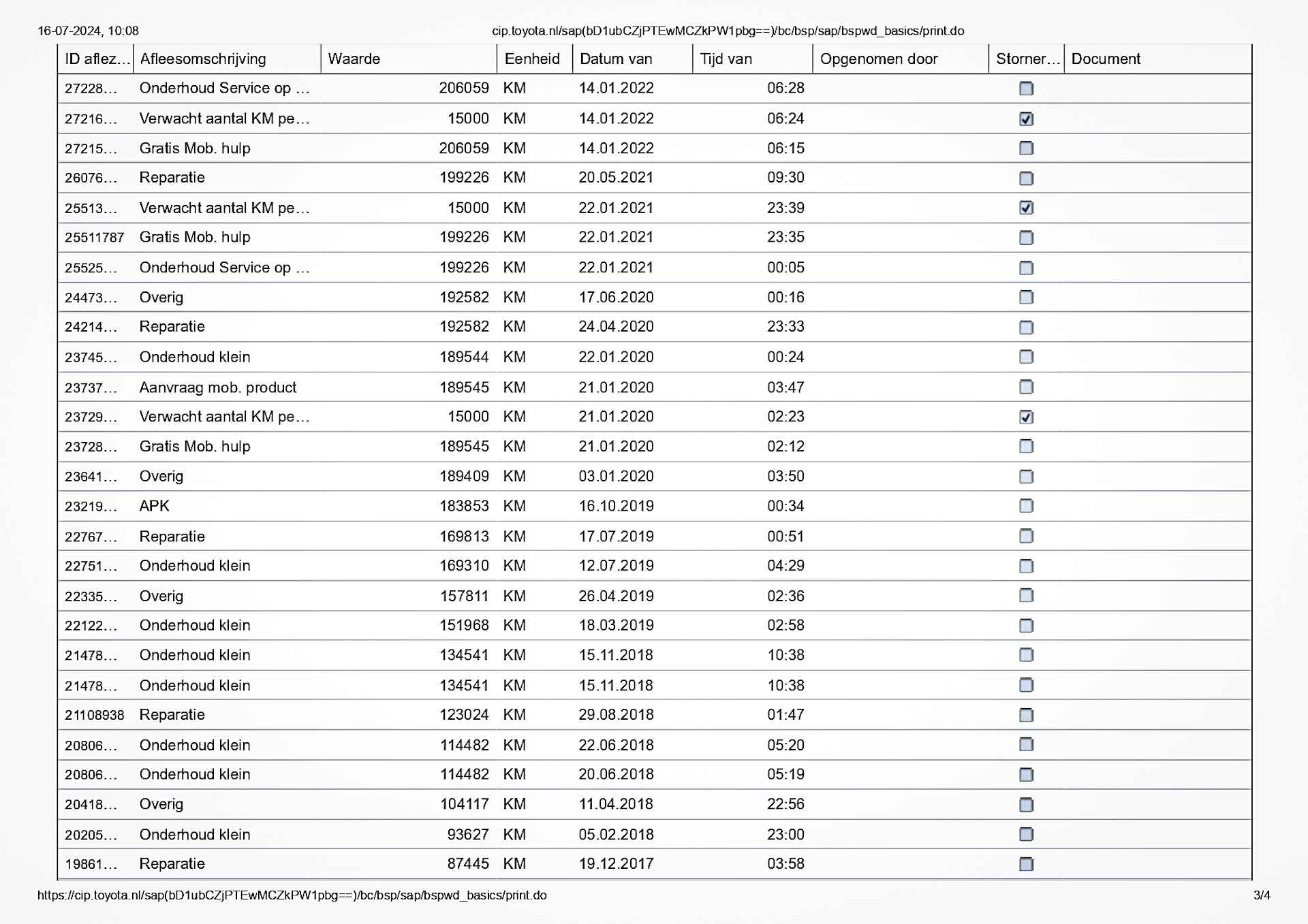Click the value 169310
Screen dimensions: 1308x924
[x=464, y=565]
